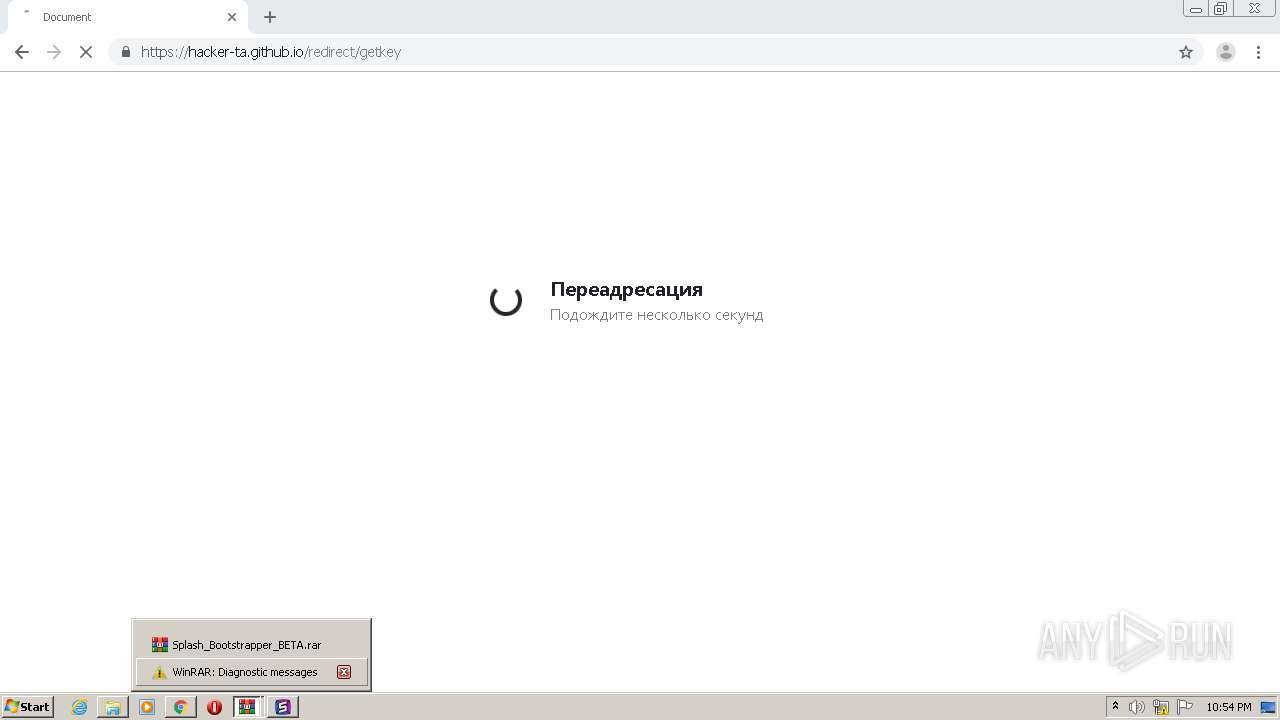
Task: Click the WinRAR taskbar button
Action: (247, 707)
